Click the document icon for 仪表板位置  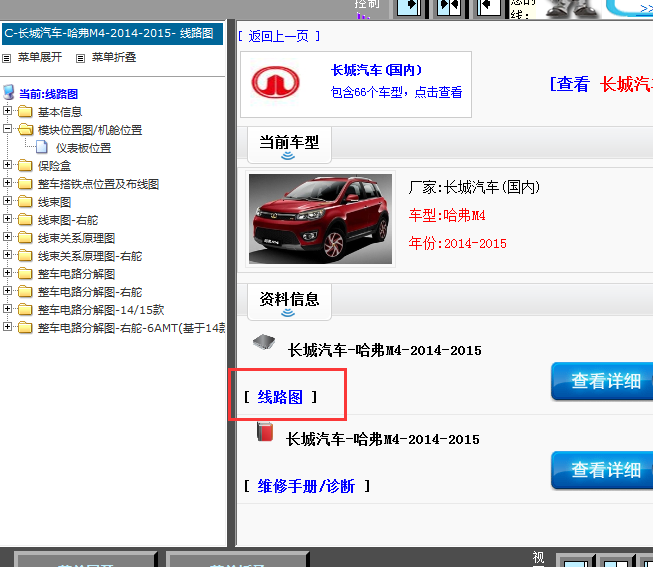[42, 147]
